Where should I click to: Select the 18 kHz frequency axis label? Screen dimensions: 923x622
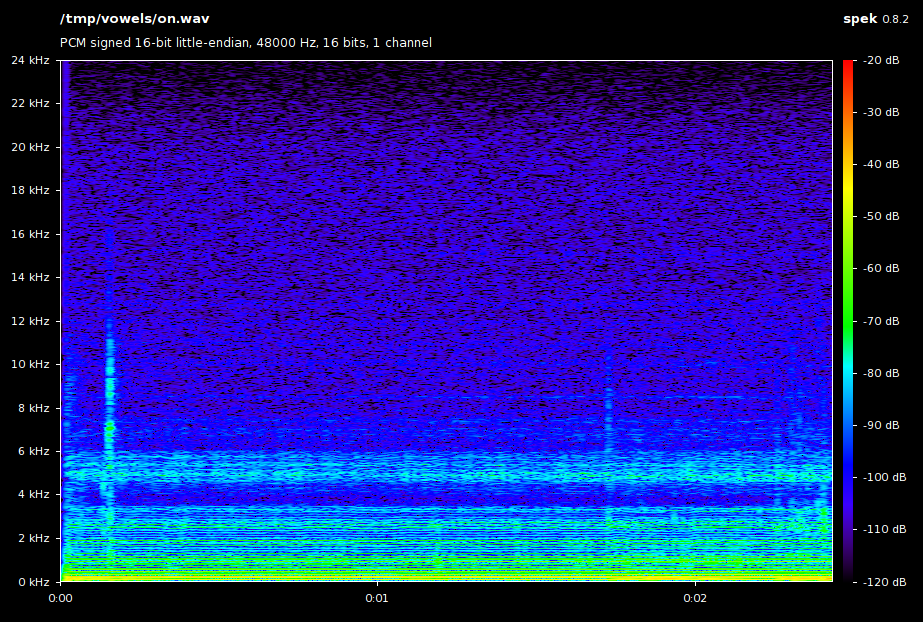[30, 190]
